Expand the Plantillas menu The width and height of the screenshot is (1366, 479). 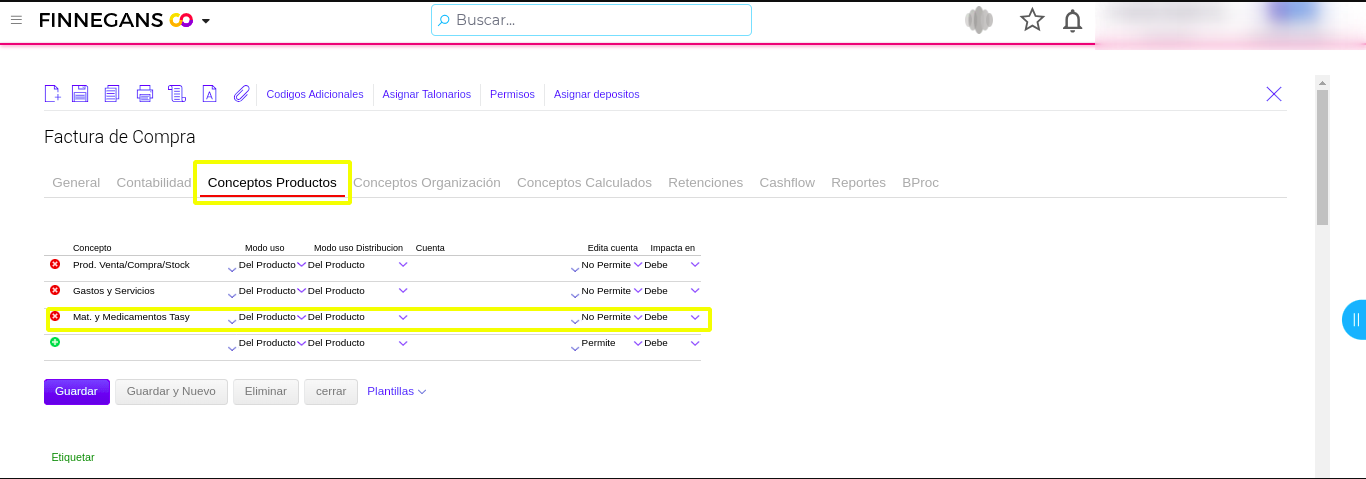pyautogui.click(x=396, y=392)
